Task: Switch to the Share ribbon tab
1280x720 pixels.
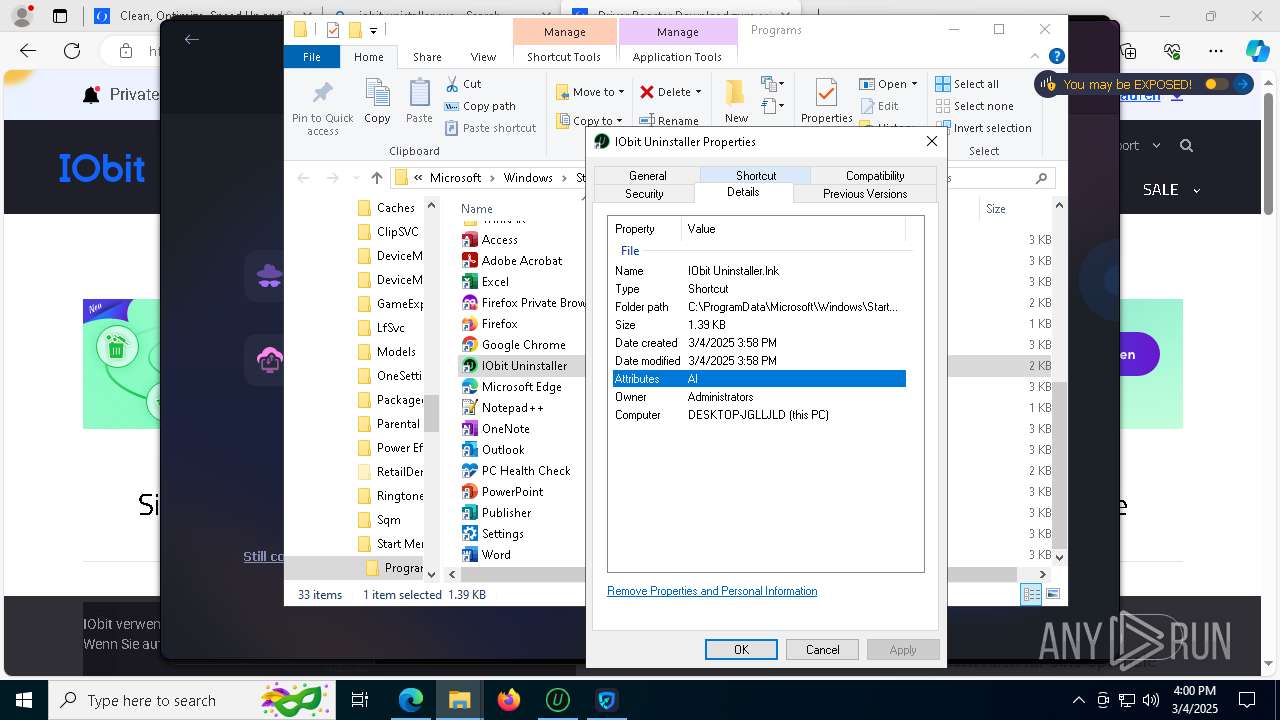Action: [427, 57]
